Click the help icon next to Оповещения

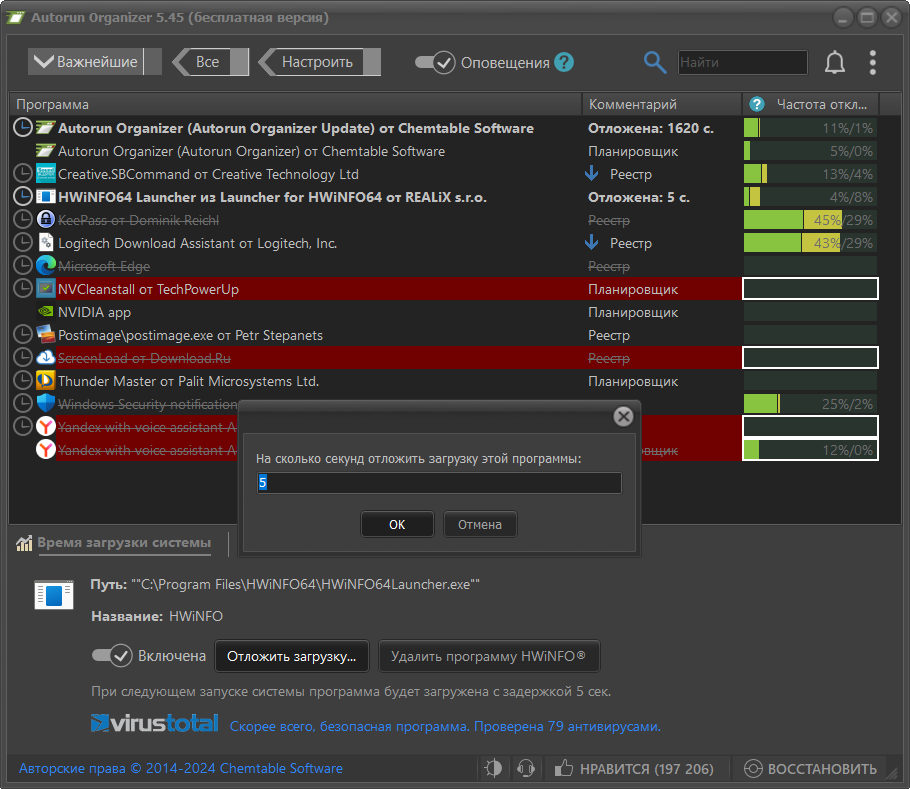564,62
